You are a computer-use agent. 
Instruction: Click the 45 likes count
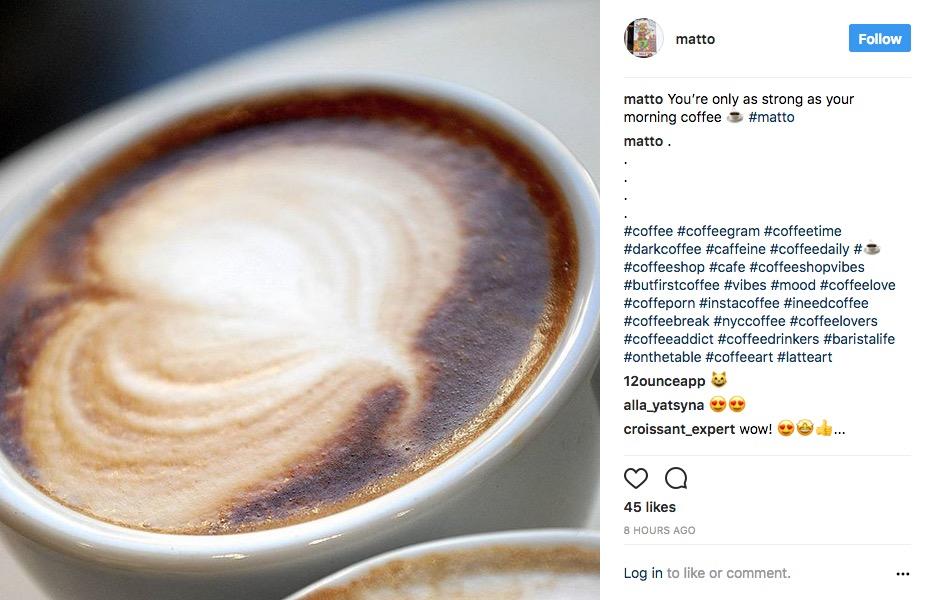pyautogui.click(x=650, y=508)
